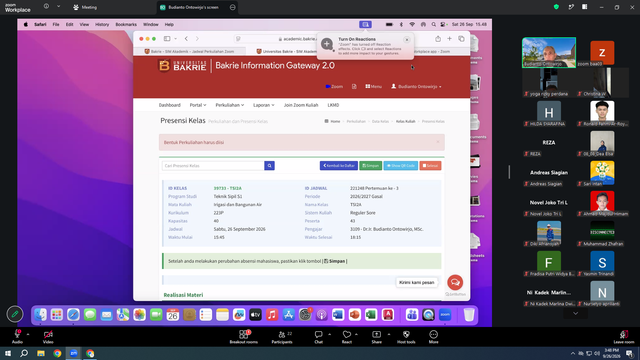The width and height of the screenshot is (640, 360).
Task: Expand the React options caret
Action: click(356, 334)
